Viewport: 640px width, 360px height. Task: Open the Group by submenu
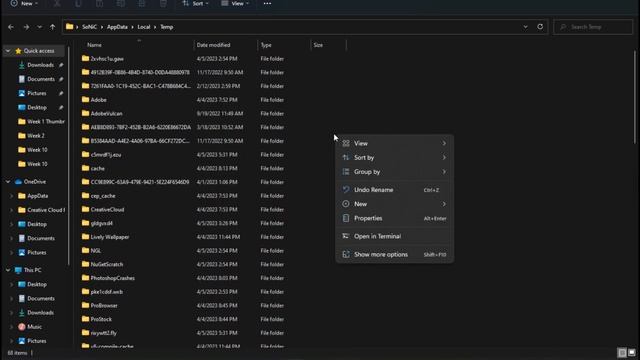[394, 172]
